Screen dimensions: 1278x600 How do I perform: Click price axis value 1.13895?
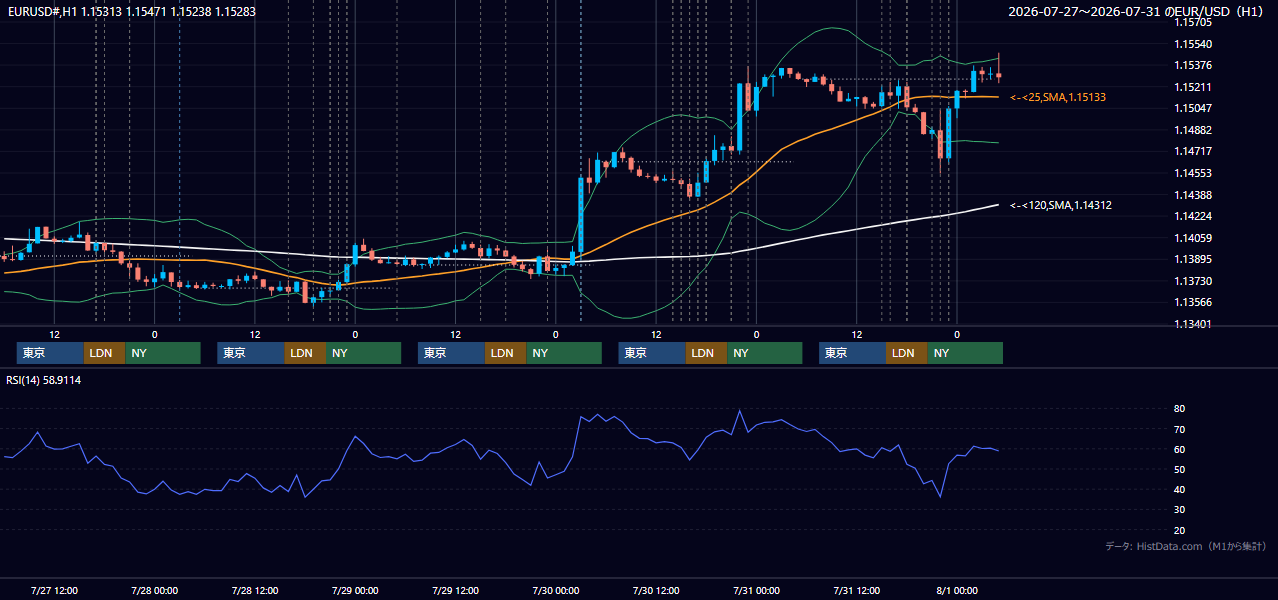tap(1193, 259)
